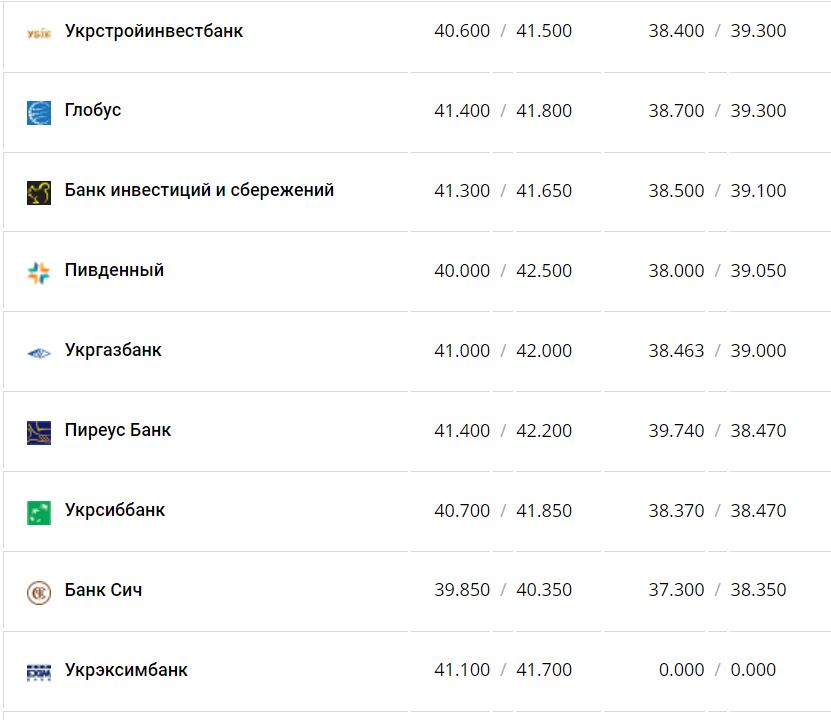Click the Глобус globe logo icon
Image resolution: width=831 pixels, height=720 pixels.
click(38, 110)
